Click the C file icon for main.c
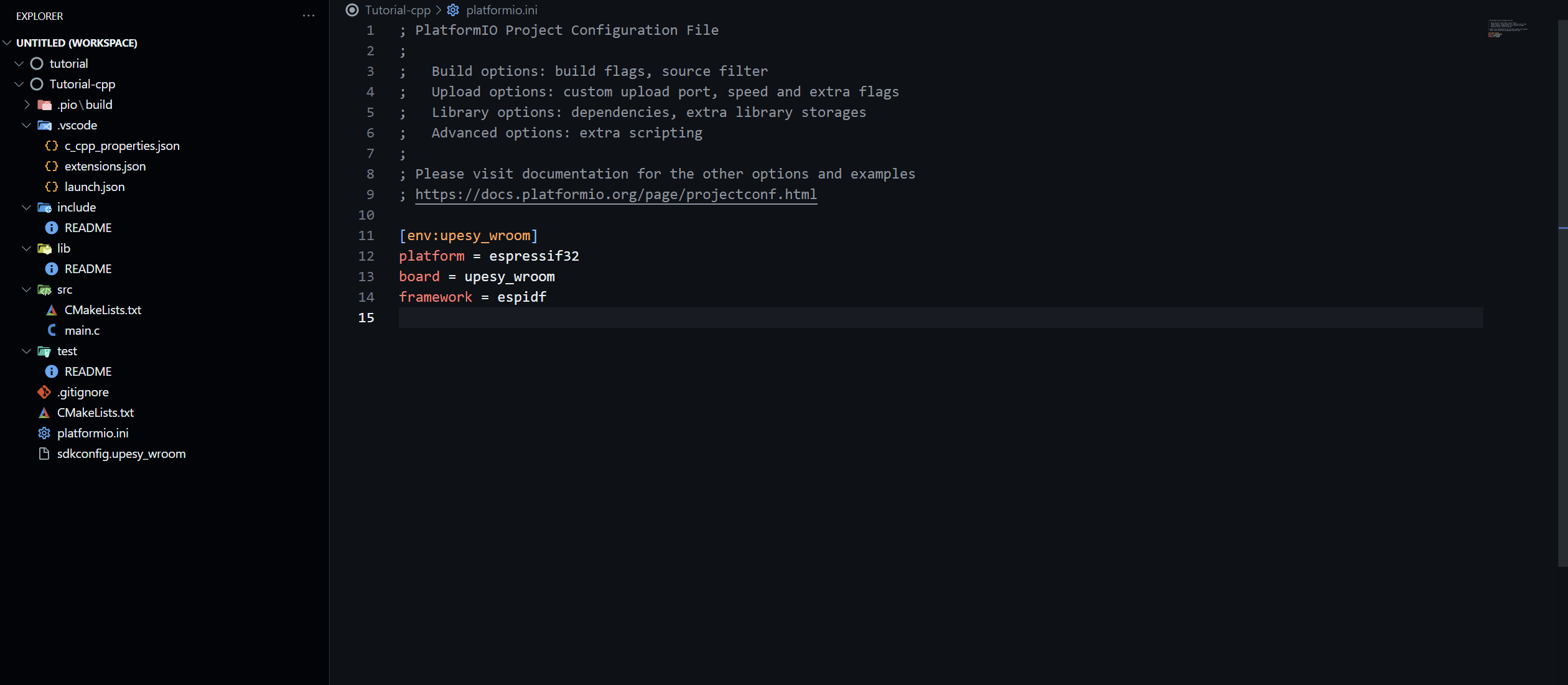The image size is (1568, 685). coord(52,330)
